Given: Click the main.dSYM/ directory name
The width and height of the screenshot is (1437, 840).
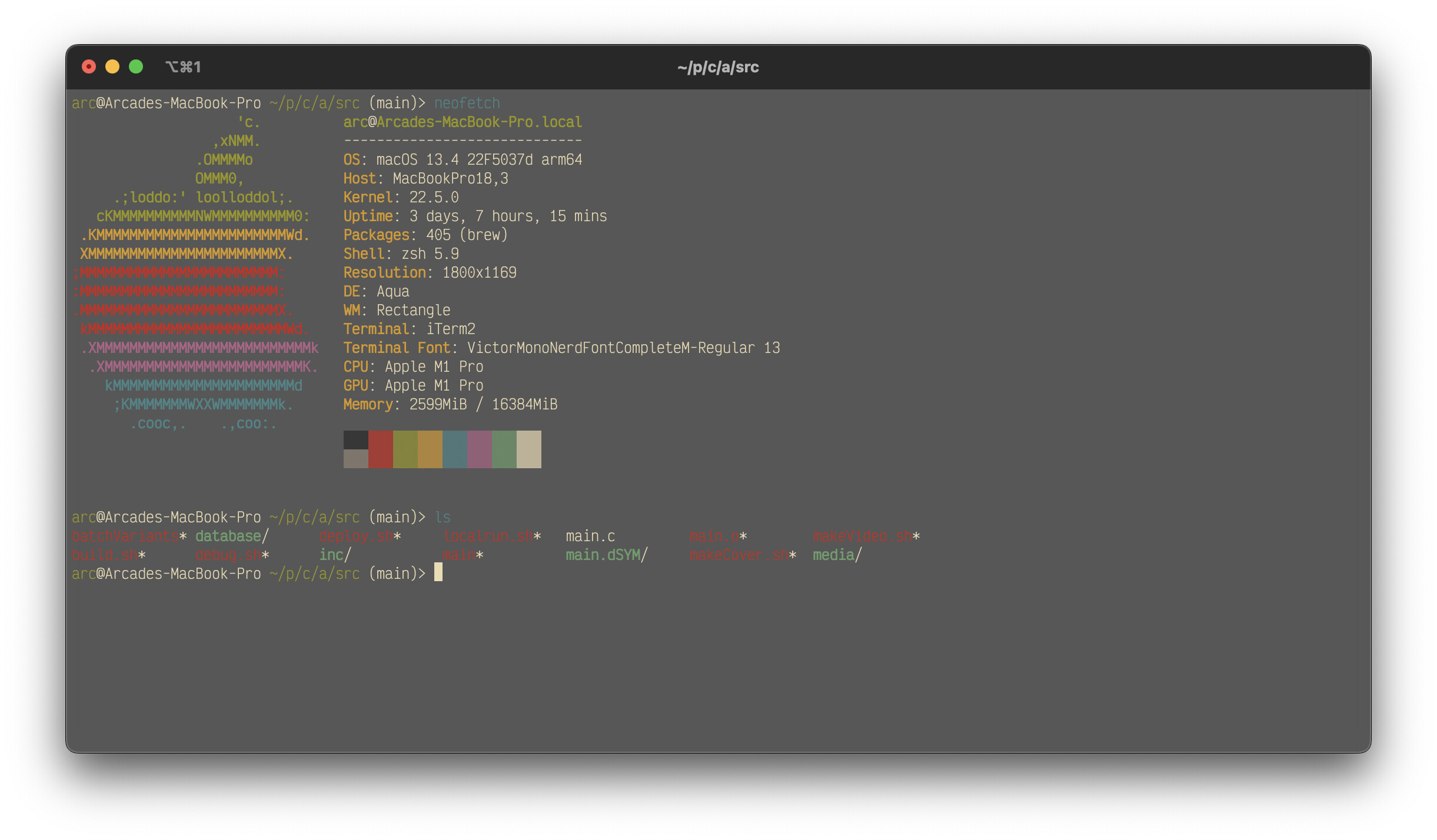Looking at the screenshot, I should click(x=607, y=555).
